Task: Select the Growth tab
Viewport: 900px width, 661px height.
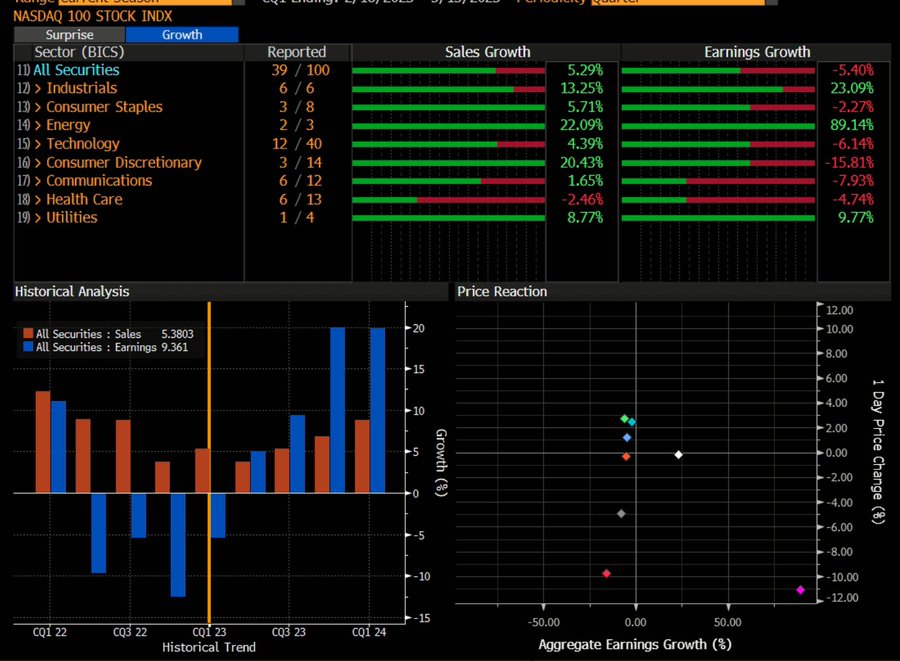Action: [x=182, y=34]
